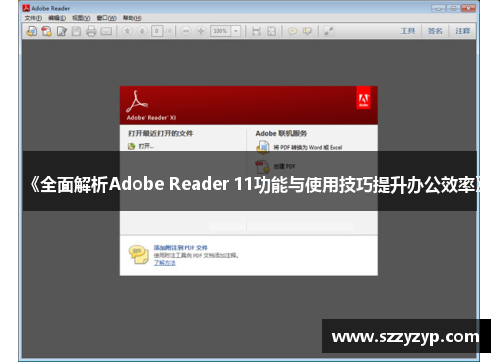Click the fit one full page icon
Viewport: 500px width, 362px height.
(272, 31)
